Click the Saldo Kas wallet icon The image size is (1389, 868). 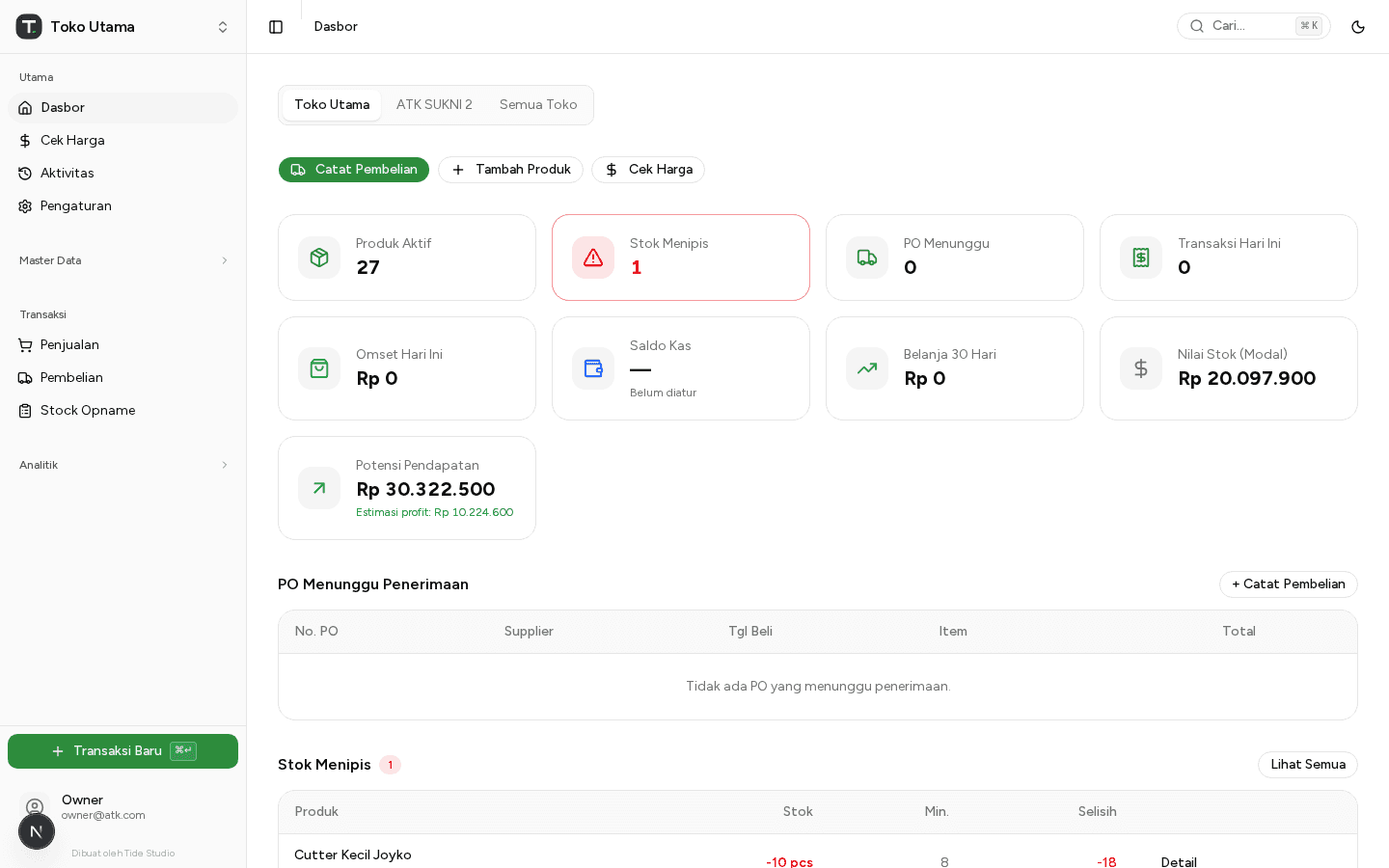click(x=593, y=368)
